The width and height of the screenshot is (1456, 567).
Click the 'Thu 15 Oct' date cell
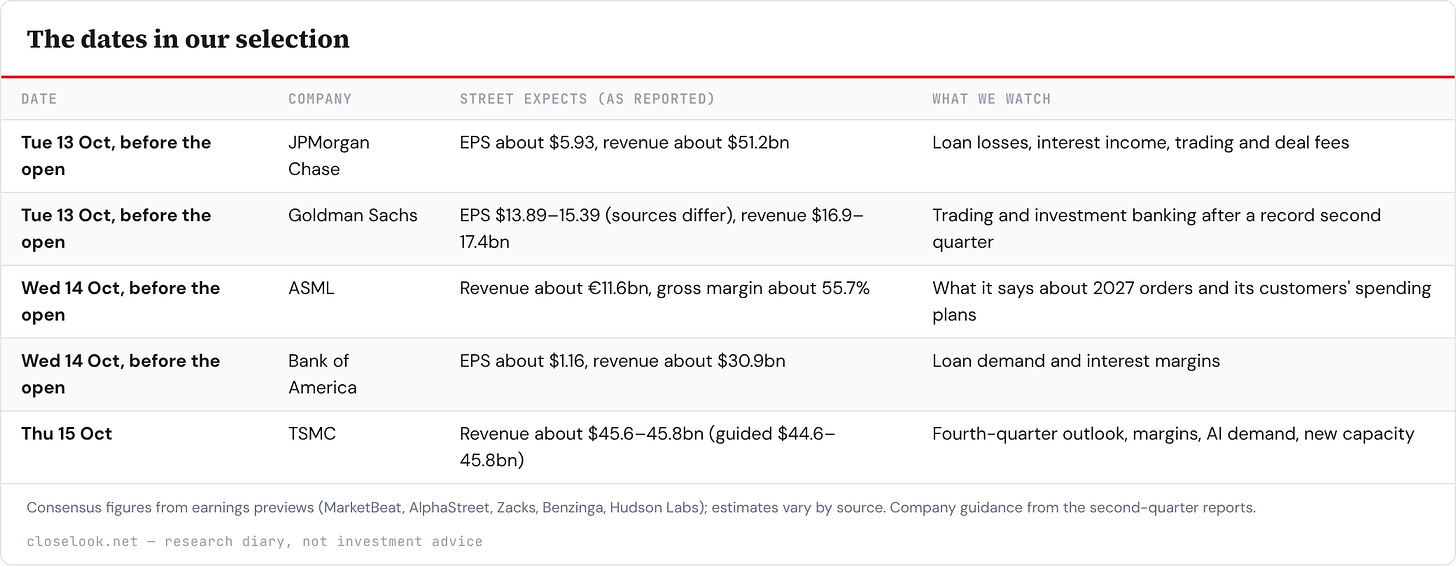pos(67,434)
